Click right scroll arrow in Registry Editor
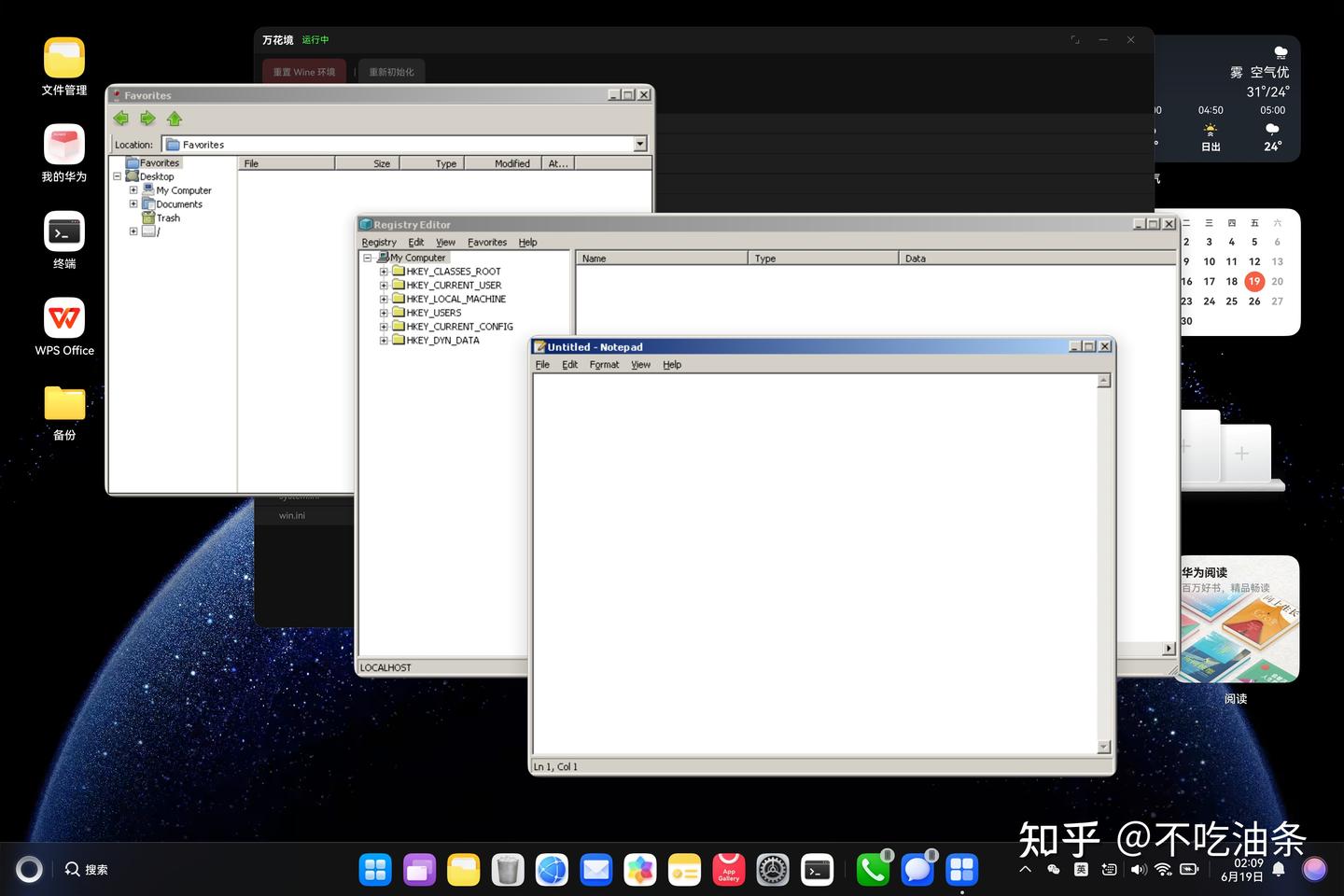The width and height of the screenshot is (1344, 896). [x=1169, y=649]
